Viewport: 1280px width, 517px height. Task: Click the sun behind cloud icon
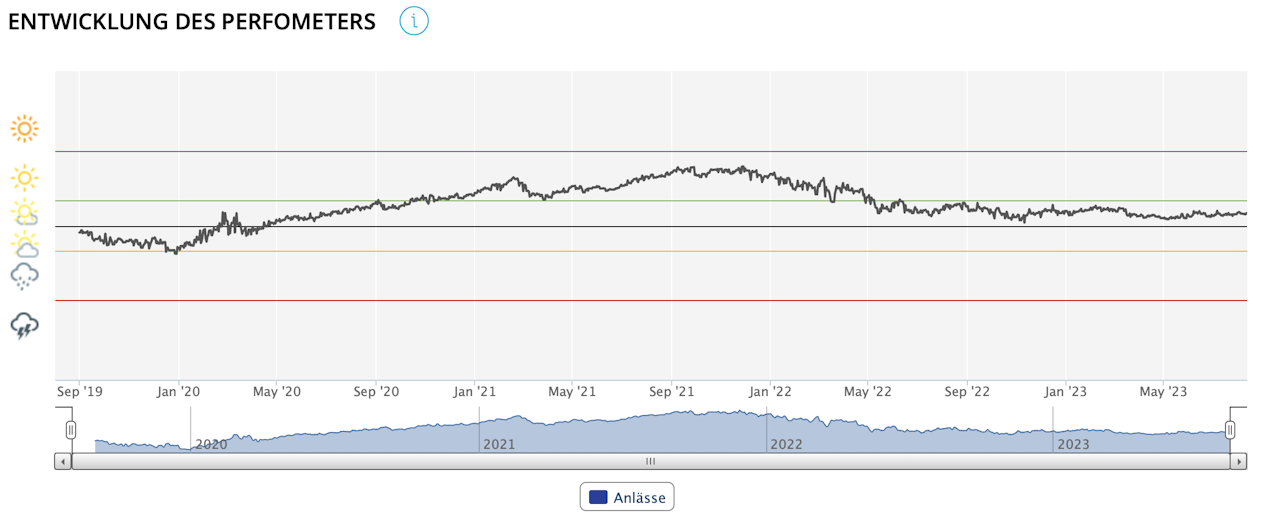(25, 243)
